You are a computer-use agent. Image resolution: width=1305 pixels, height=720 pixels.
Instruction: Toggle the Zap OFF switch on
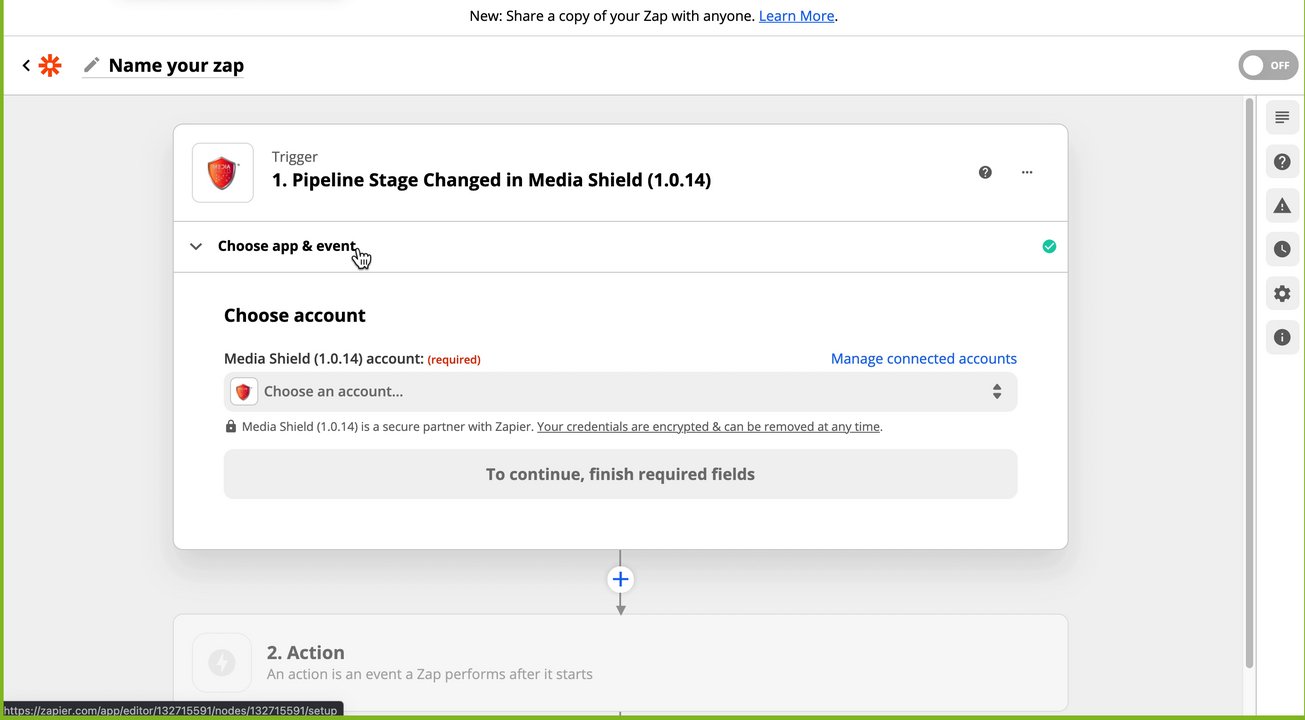1268,66
